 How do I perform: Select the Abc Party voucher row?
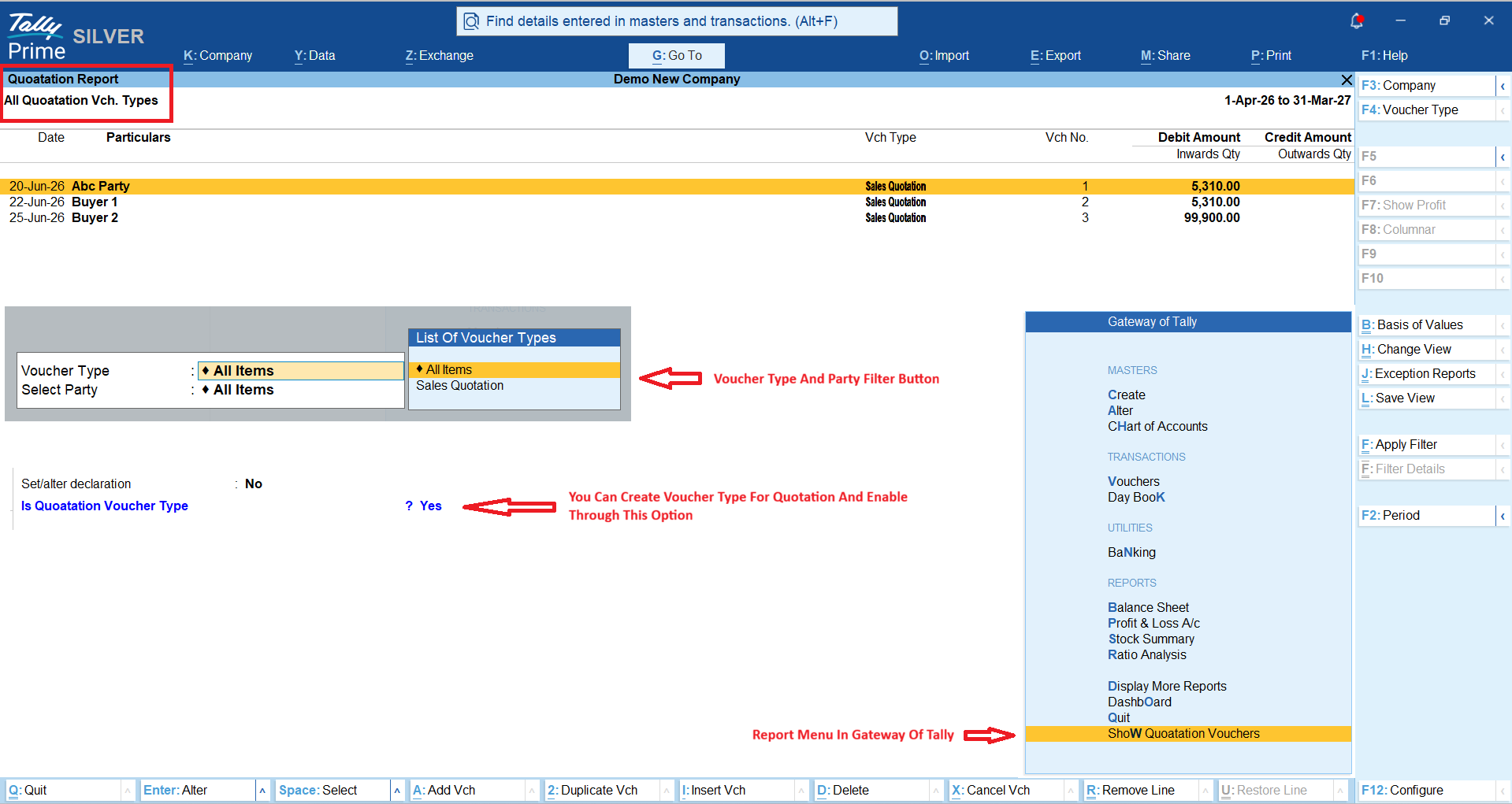[x=677, y=187]
